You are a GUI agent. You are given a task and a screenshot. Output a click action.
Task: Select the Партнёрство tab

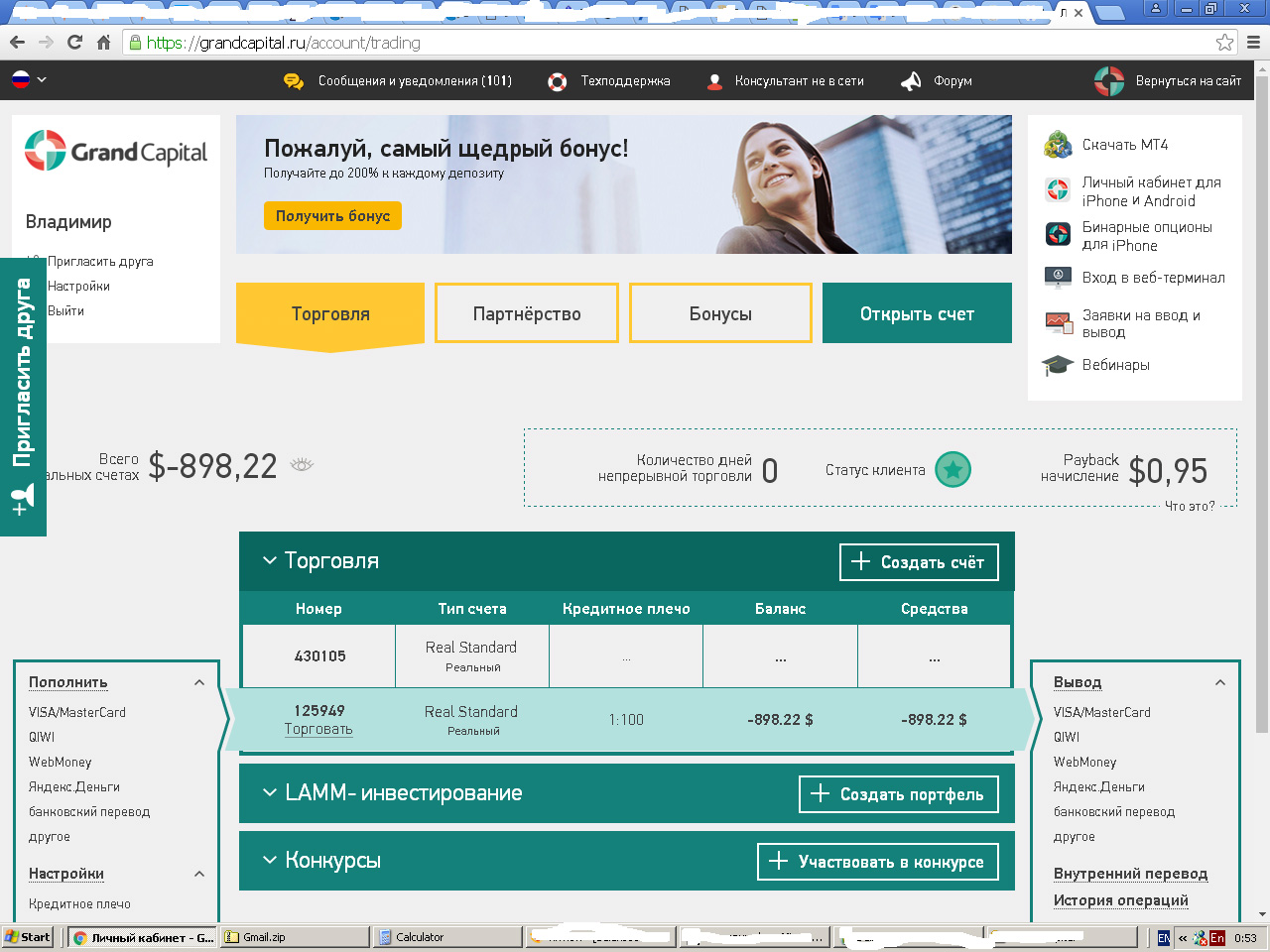coord(527,313)
